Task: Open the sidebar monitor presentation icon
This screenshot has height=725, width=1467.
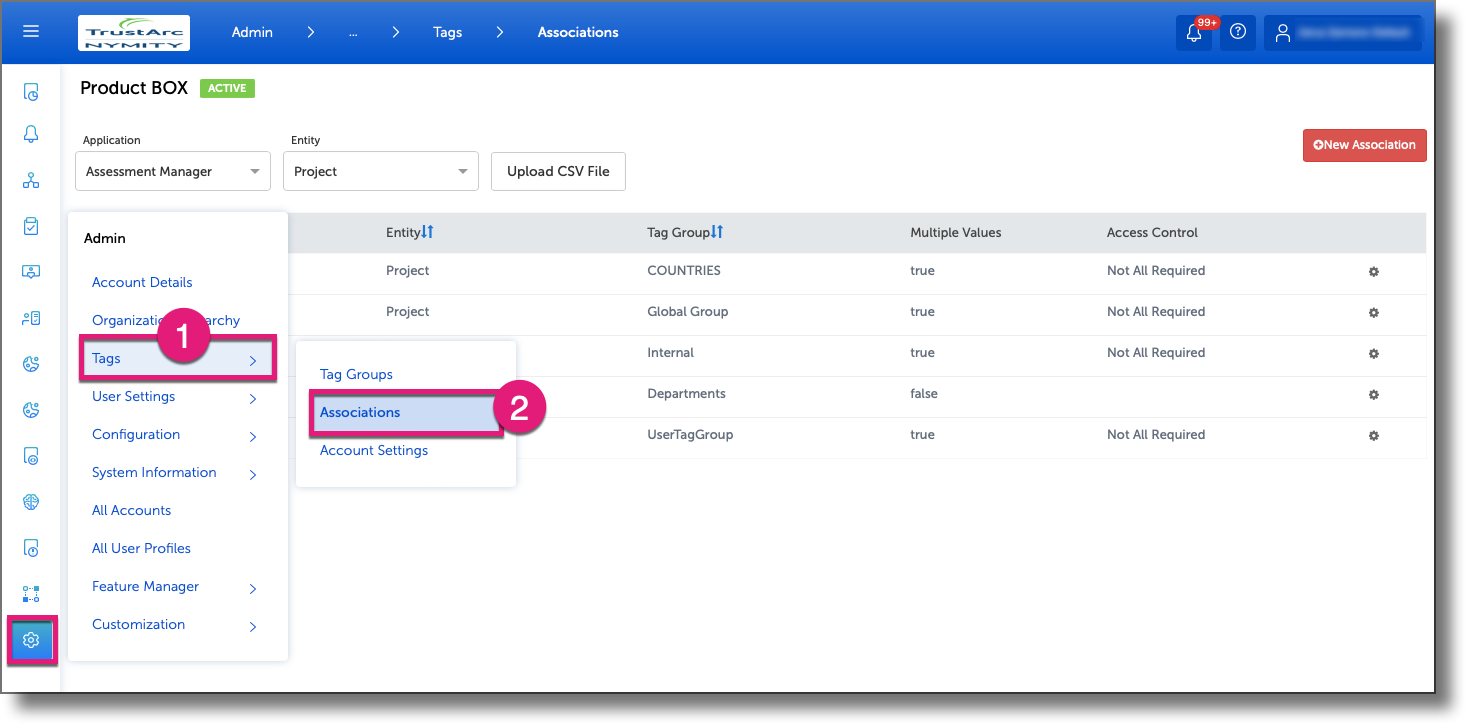Action: click(x=31, y=272)
